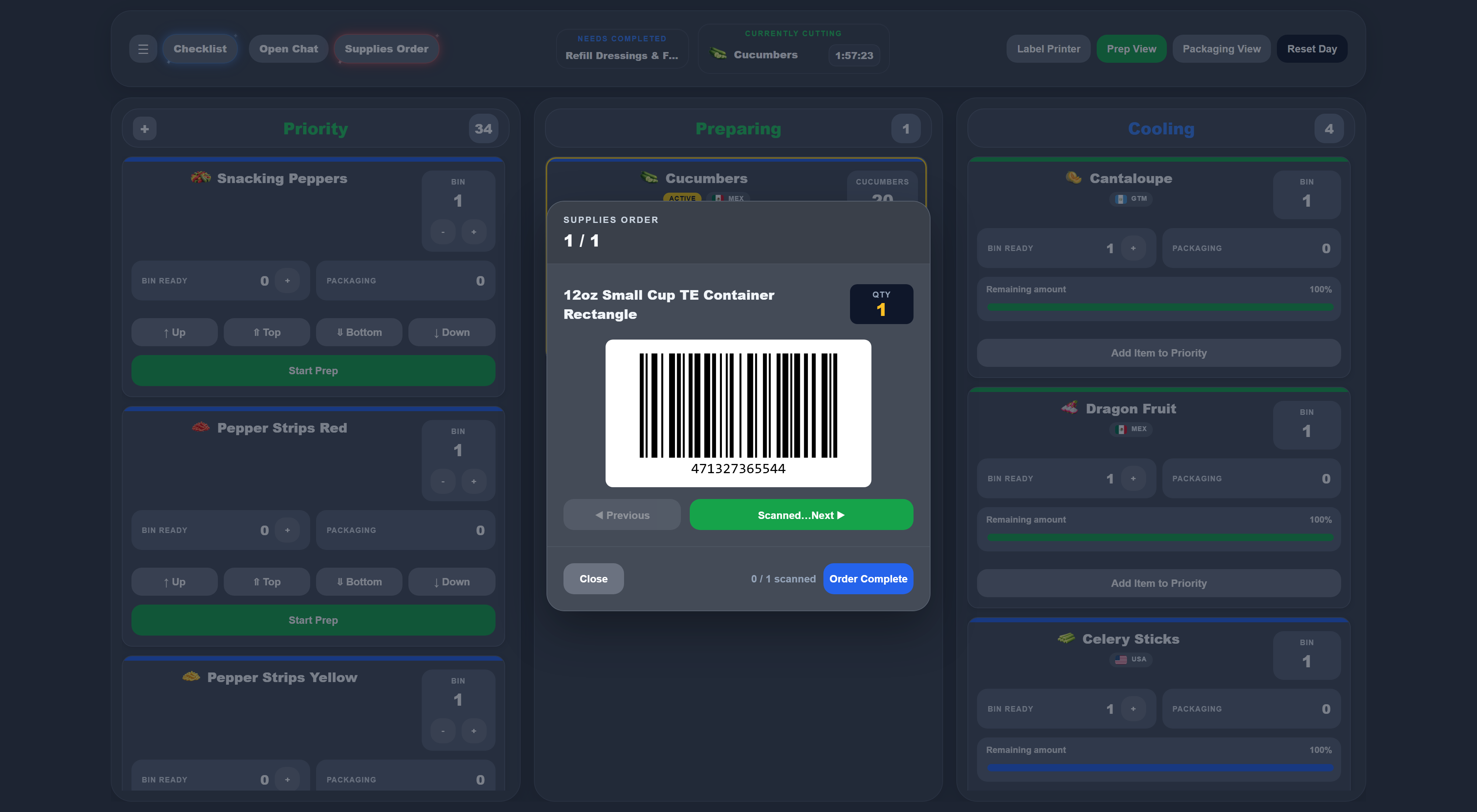The width and height of the screenshot is (1477, 812).
Task: Start Prep for Pepper Strips Red
Action: pyautogui.click(x=313, y=620)
